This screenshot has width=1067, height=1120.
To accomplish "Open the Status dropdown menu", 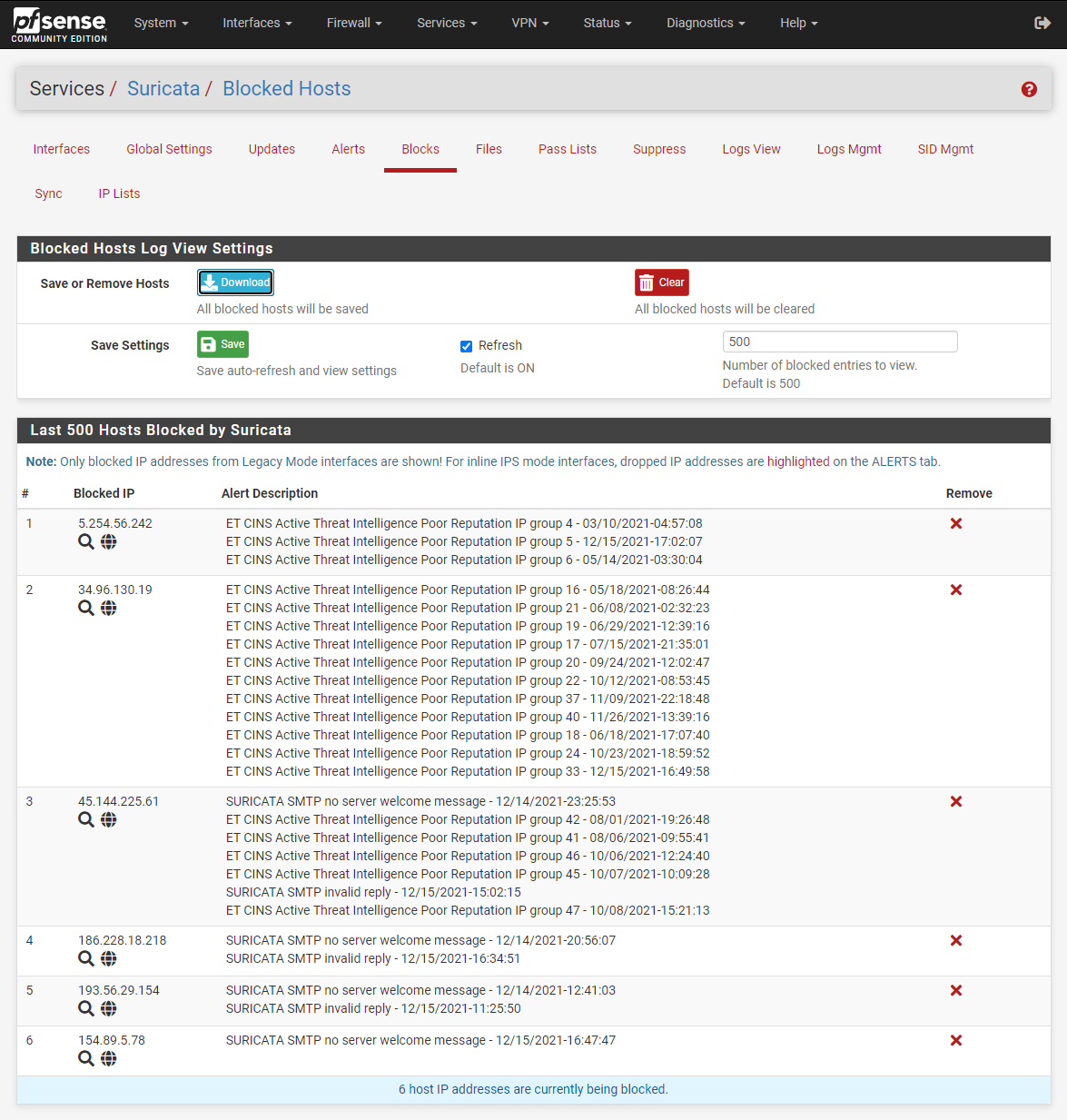I will point(607,23).
